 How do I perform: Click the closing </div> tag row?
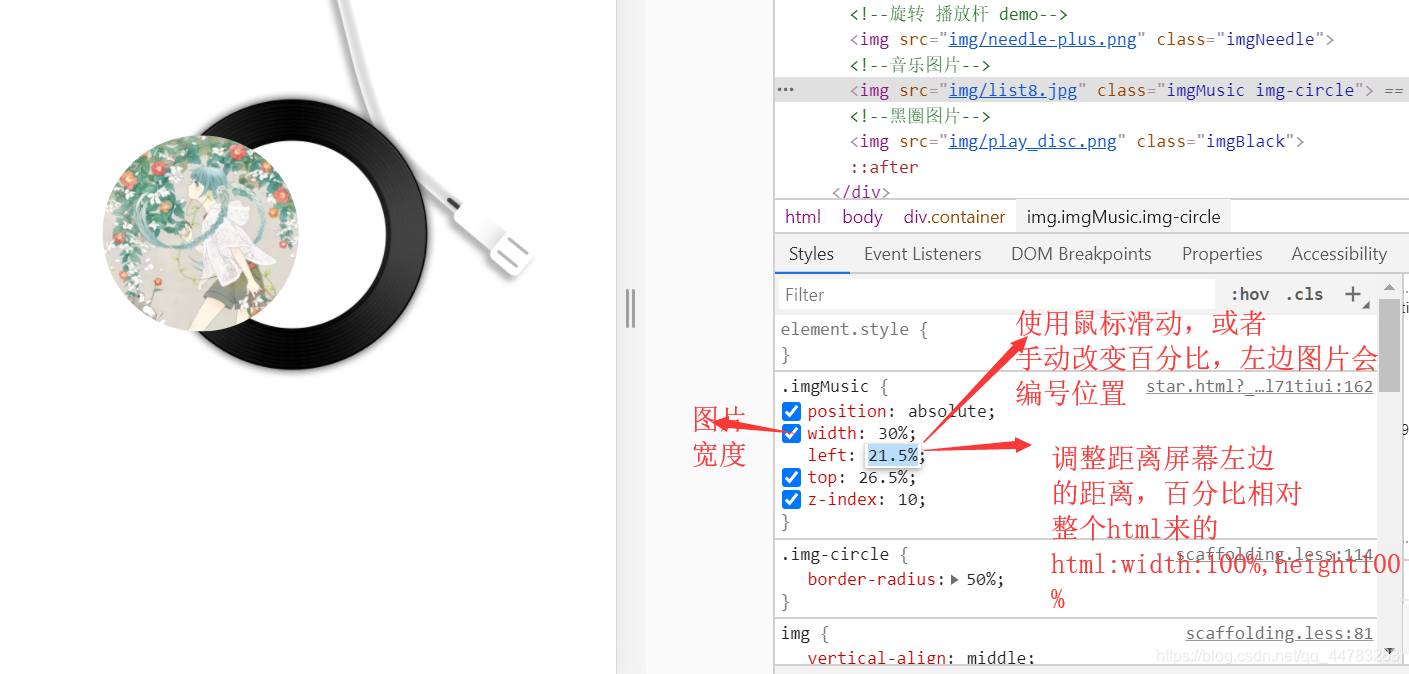[x=861, y=192]
